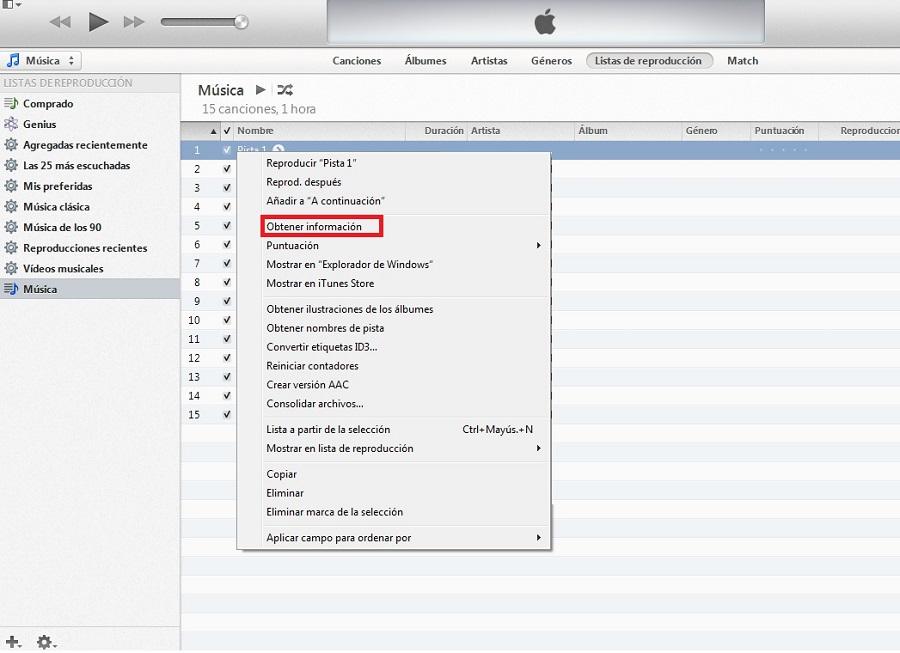The image size is (900, 653).
Task: Choose Obtener información from context menu
Action: point(314,227)
